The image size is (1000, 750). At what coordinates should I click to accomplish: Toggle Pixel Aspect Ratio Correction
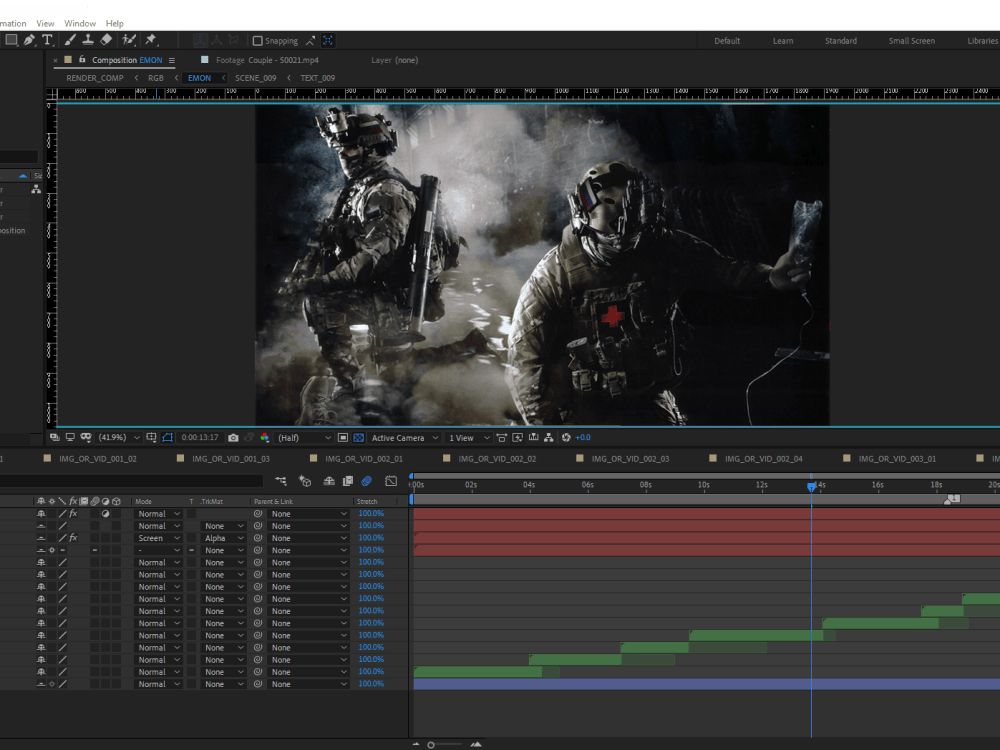tap(501, 438)
